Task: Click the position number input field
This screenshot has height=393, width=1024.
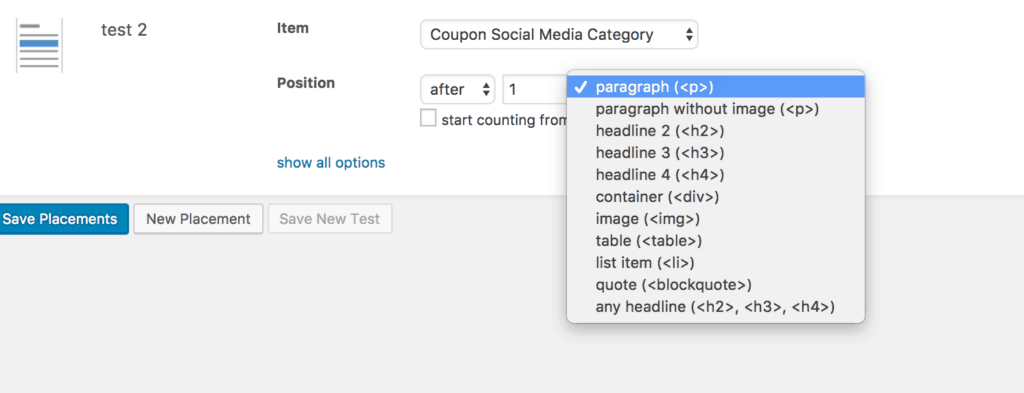Action: pyautogui.click(x=535, y=89)
